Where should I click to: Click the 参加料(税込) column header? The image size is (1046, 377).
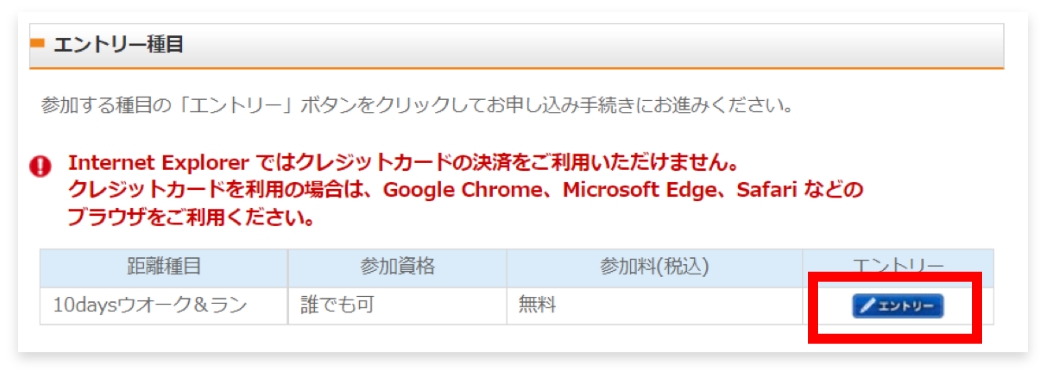[654, 267]
